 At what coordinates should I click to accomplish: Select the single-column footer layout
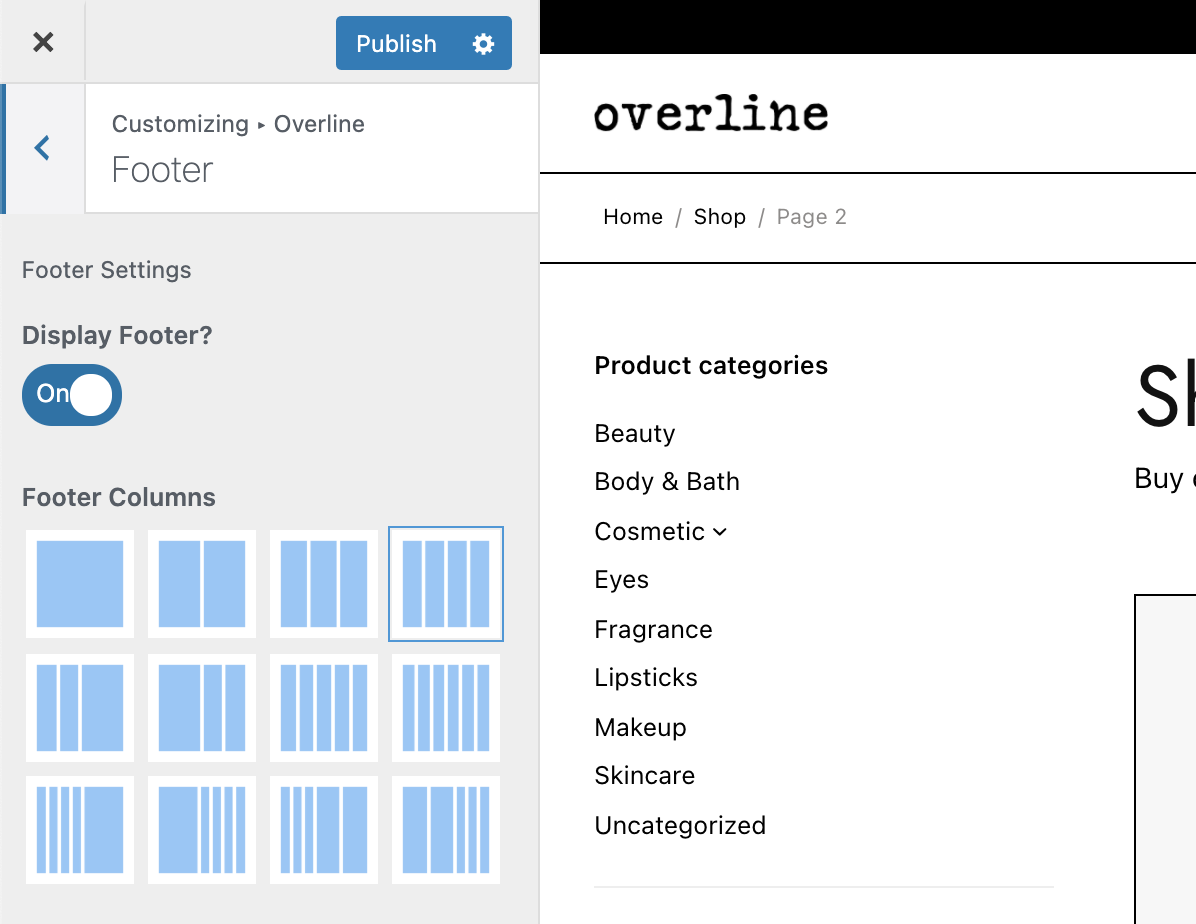(x=80, y=583)
